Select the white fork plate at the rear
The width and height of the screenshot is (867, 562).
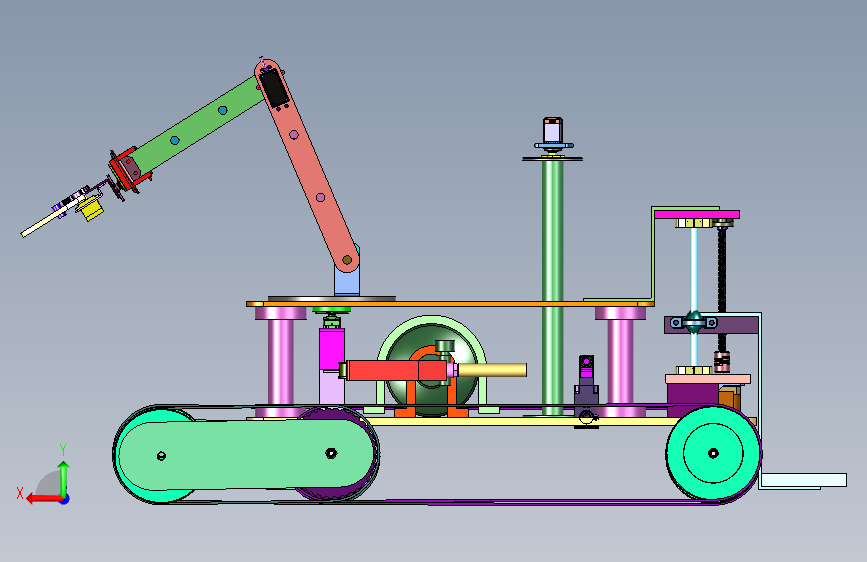tap(803, 480)
